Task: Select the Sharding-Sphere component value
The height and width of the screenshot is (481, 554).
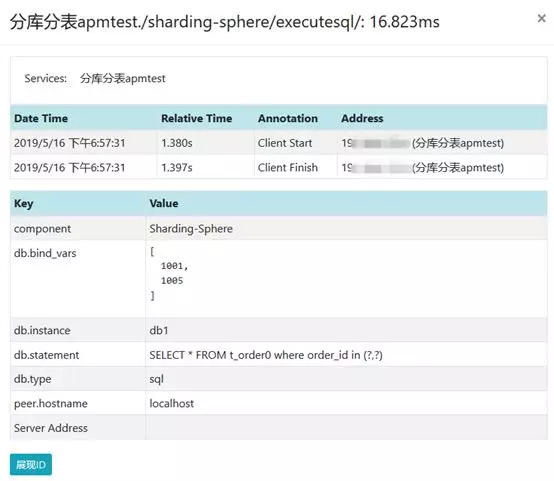Action: point(191,229)
